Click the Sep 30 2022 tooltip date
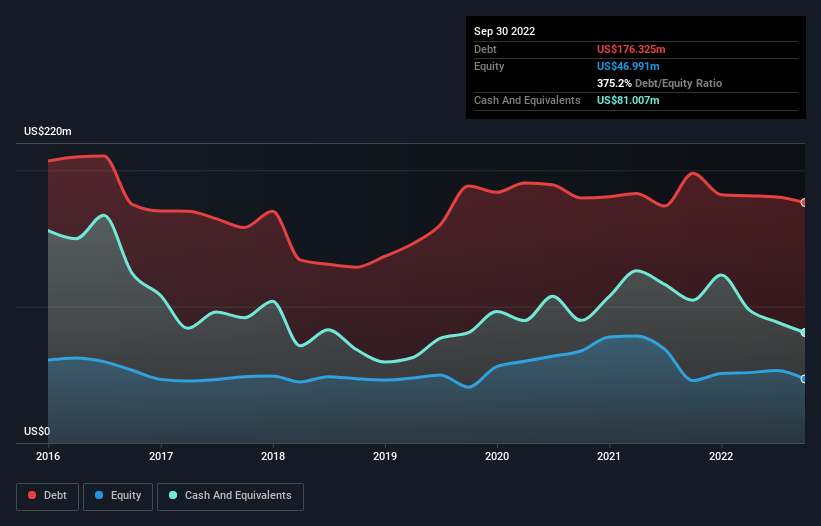This screenshot has height=526, width=821. point(505,31)
